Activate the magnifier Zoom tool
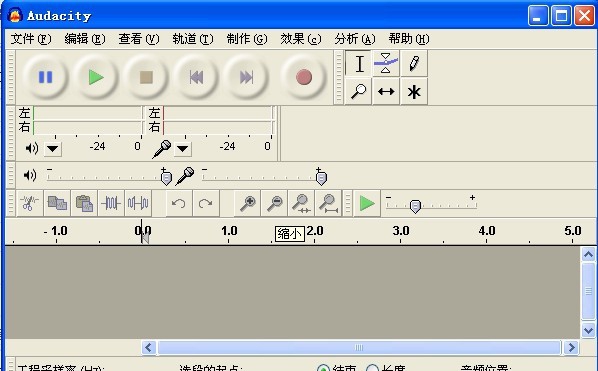The image size is (598, 371). 358,92
